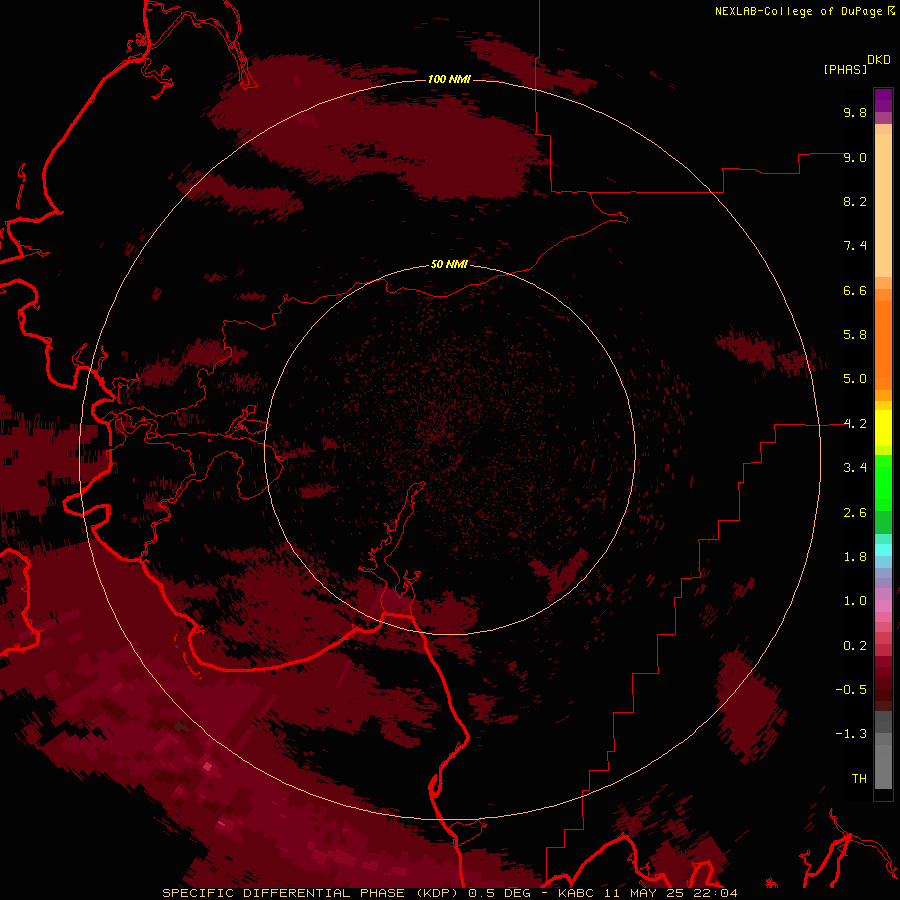
Task: Select the -0.5 scale value
Action: pyautogui.click(x=851, y=690)
